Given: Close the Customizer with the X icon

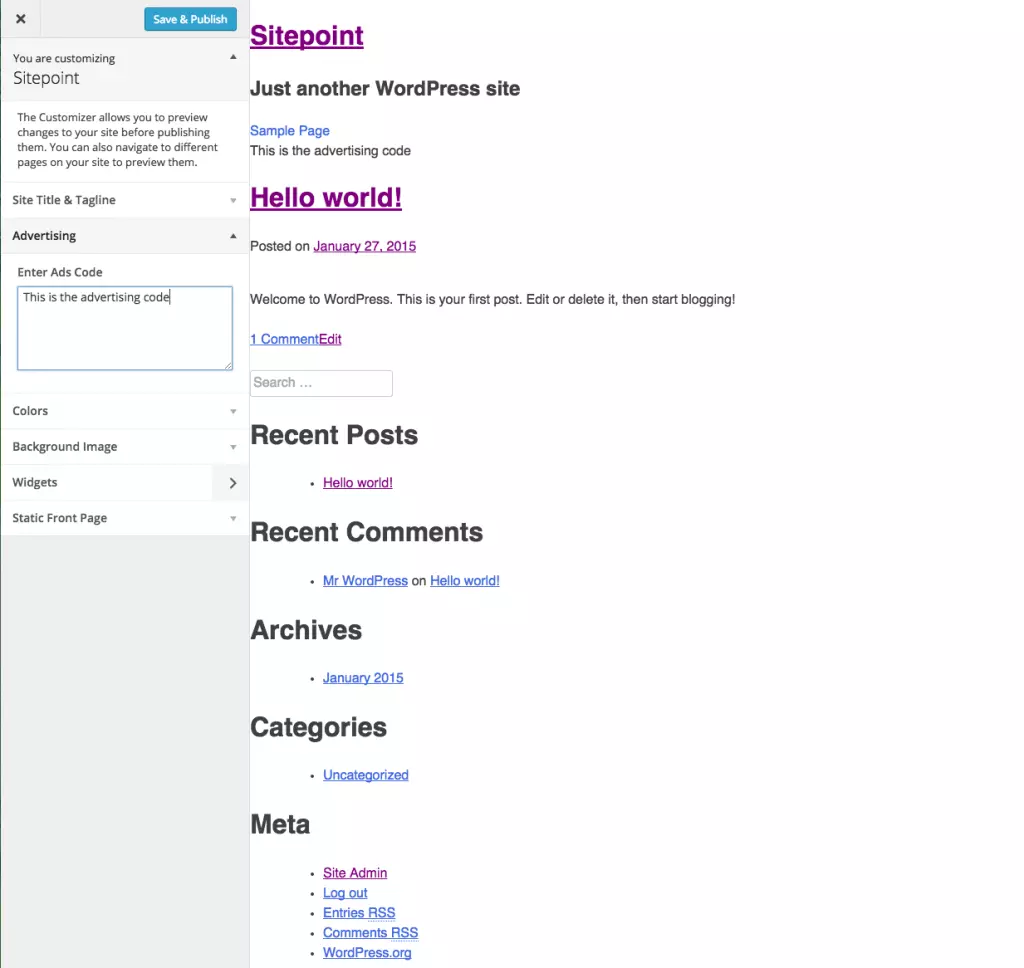Looking at the screenshot, I should tap(20, 18).
